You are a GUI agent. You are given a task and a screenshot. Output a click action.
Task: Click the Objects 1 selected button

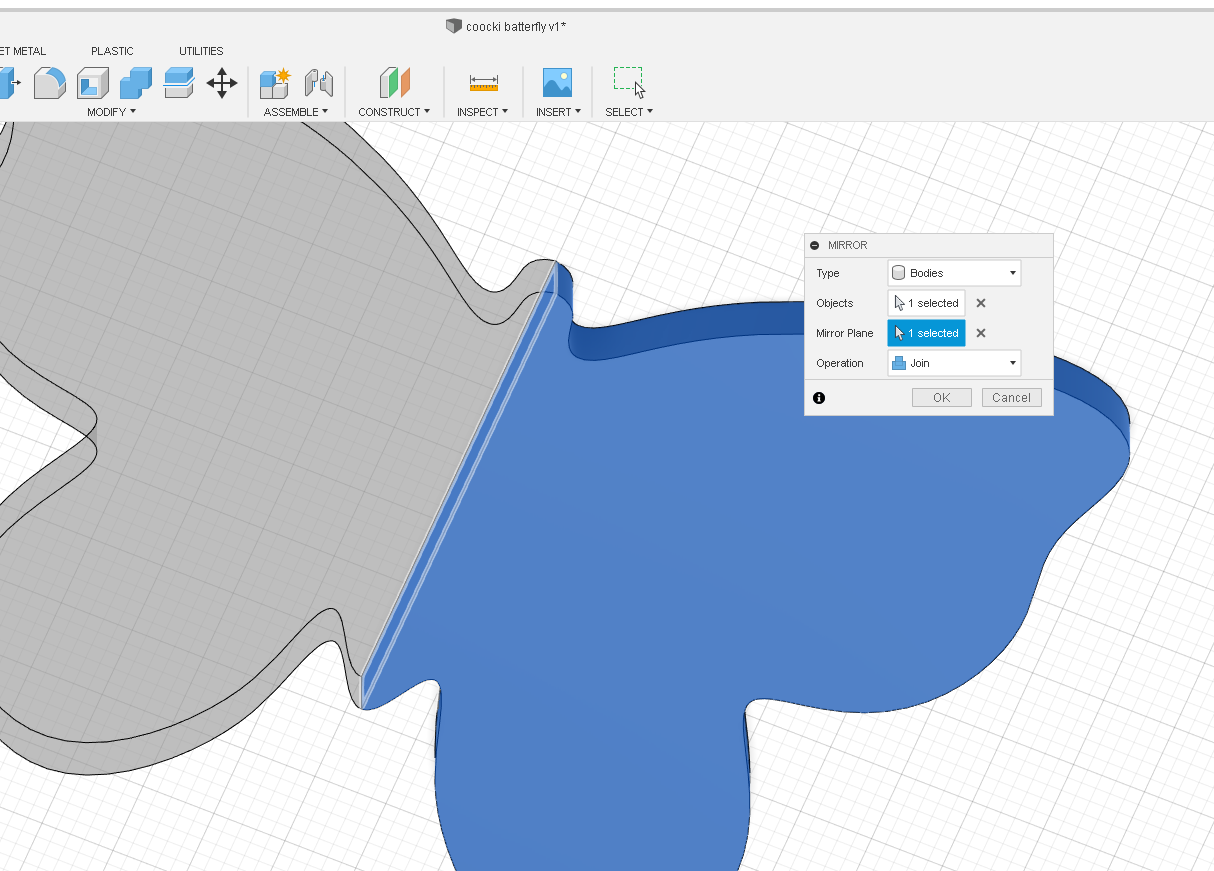point(926,303)
